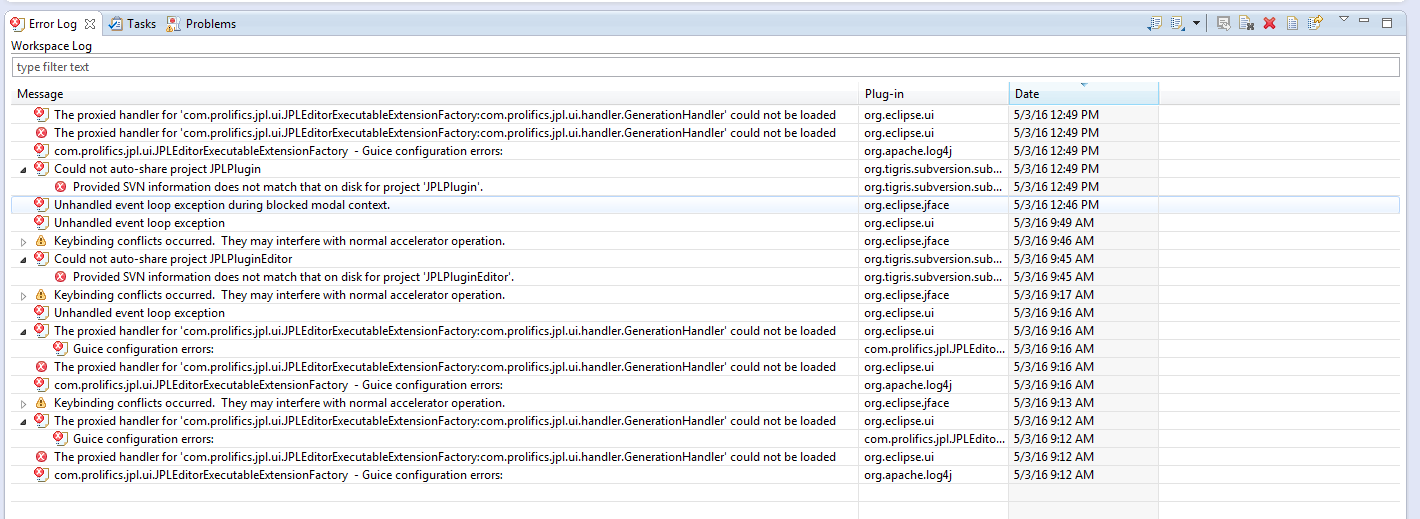This screenshot has width=1420, height=519.
Task: Maximize the Error Log view panel
Action: coord(1387,22)
